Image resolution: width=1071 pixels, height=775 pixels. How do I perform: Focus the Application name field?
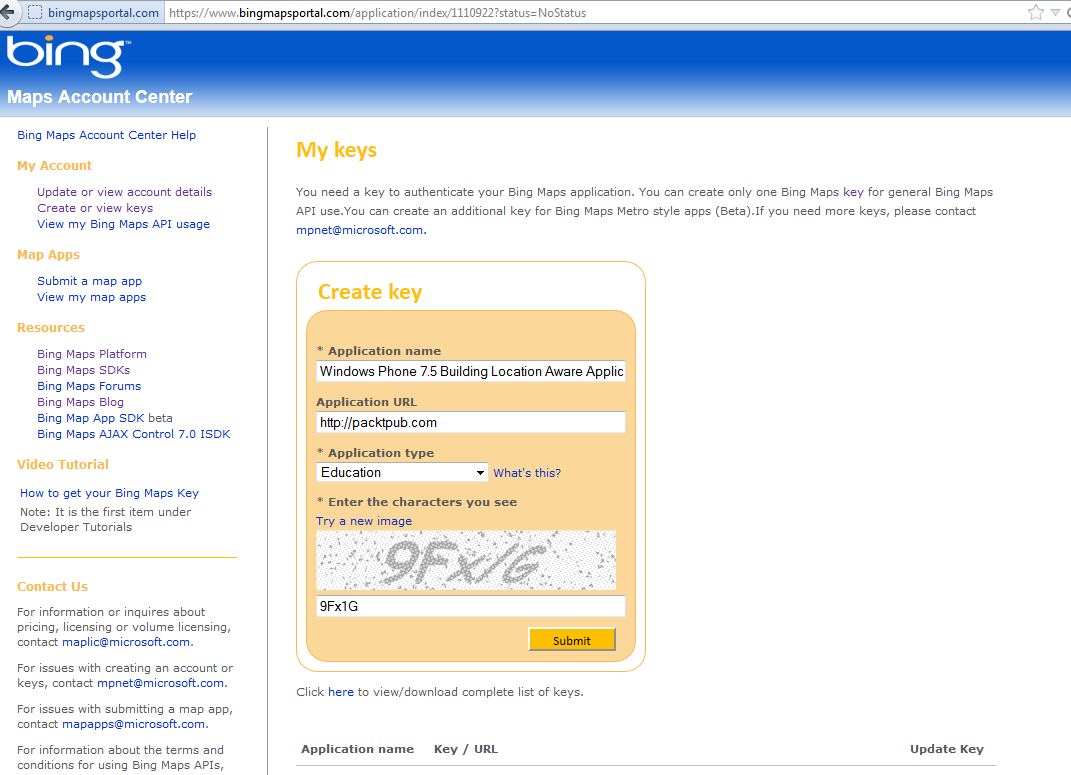(471, 371)
